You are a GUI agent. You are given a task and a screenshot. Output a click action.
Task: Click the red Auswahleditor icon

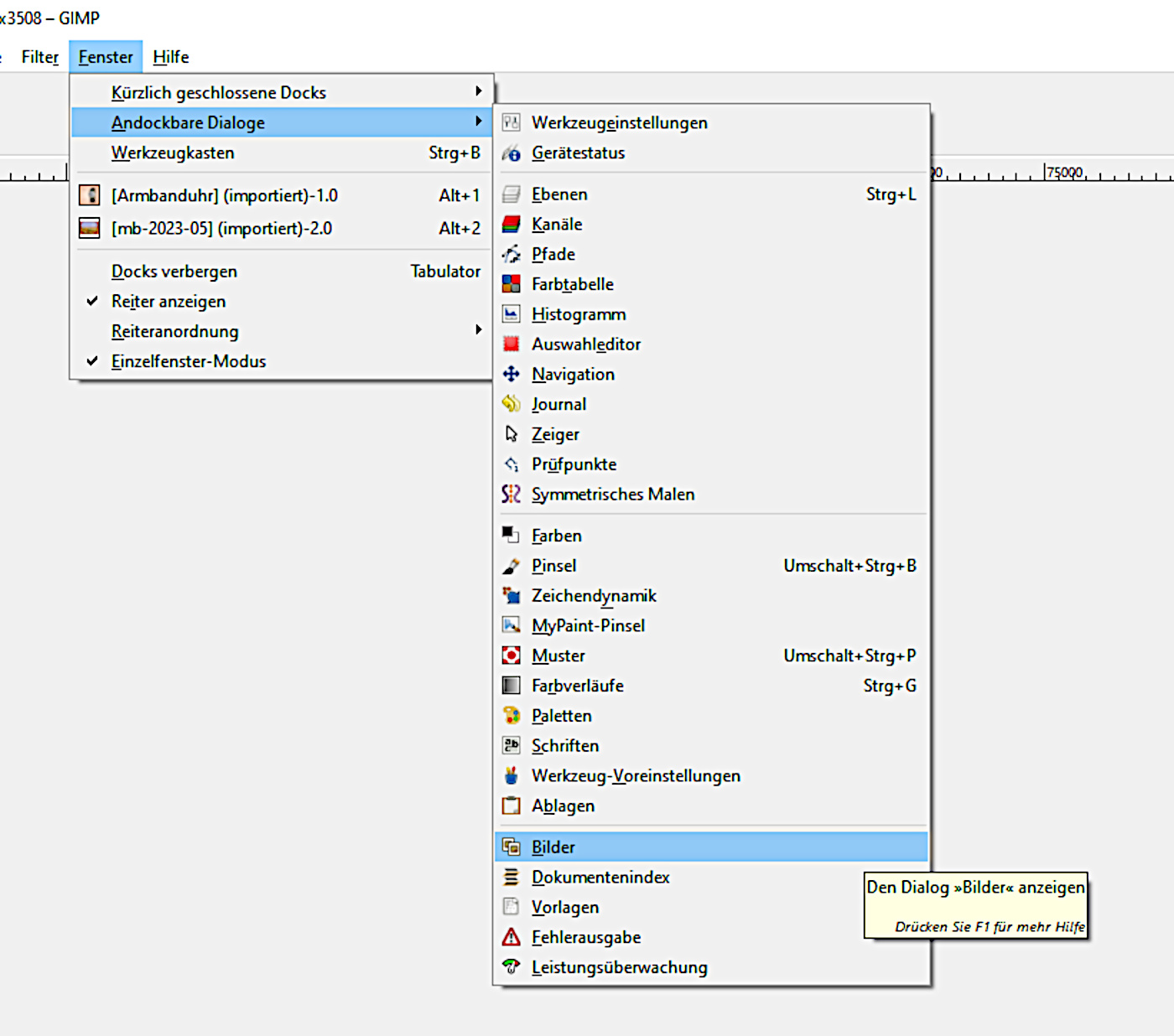point(511,344)
